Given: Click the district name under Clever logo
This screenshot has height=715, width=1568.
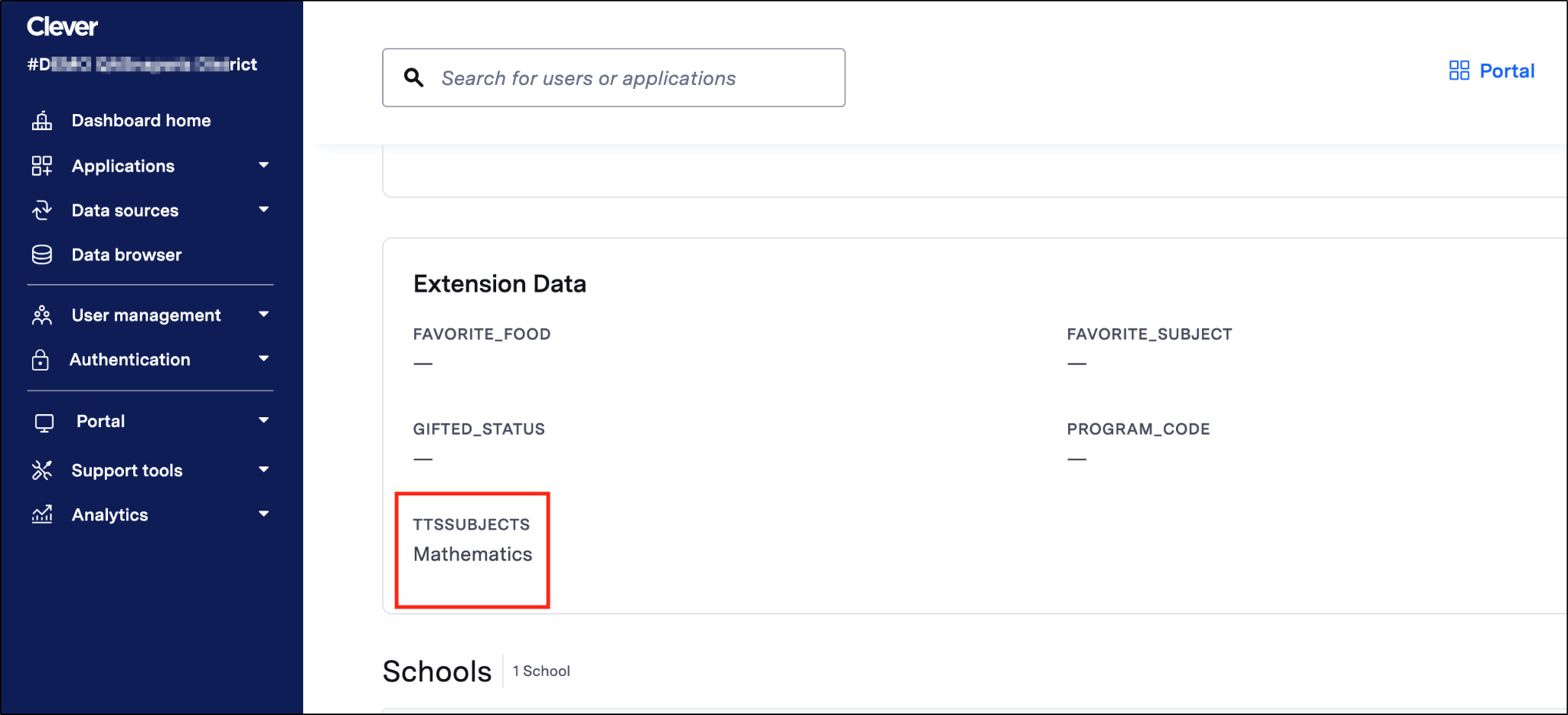Looking at the screenshot, I should (x=142, y=64).
